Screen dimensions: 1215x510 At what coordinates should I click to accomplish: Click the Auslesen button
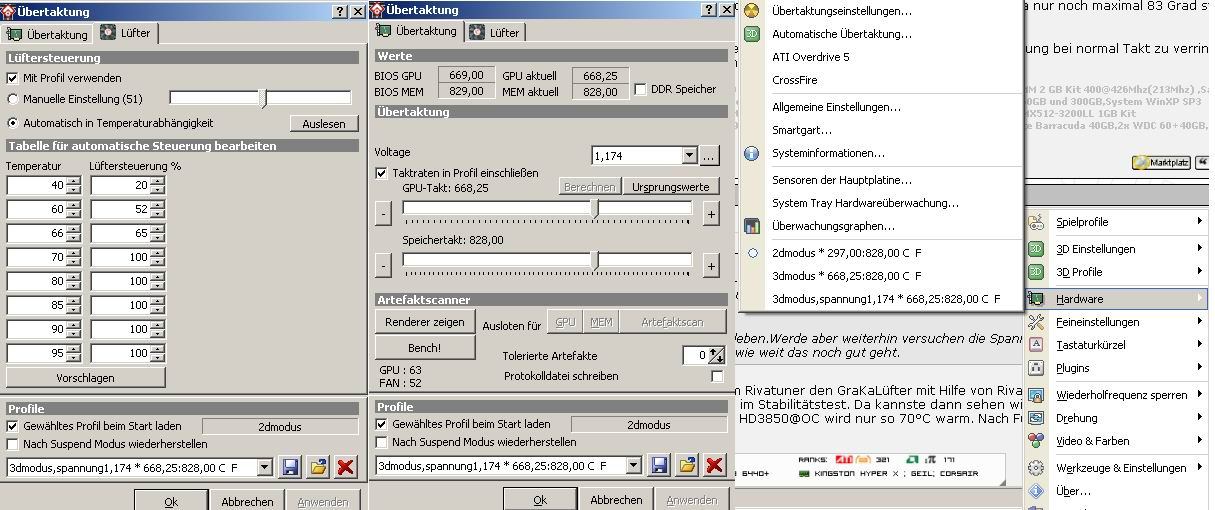pos(324,124)
